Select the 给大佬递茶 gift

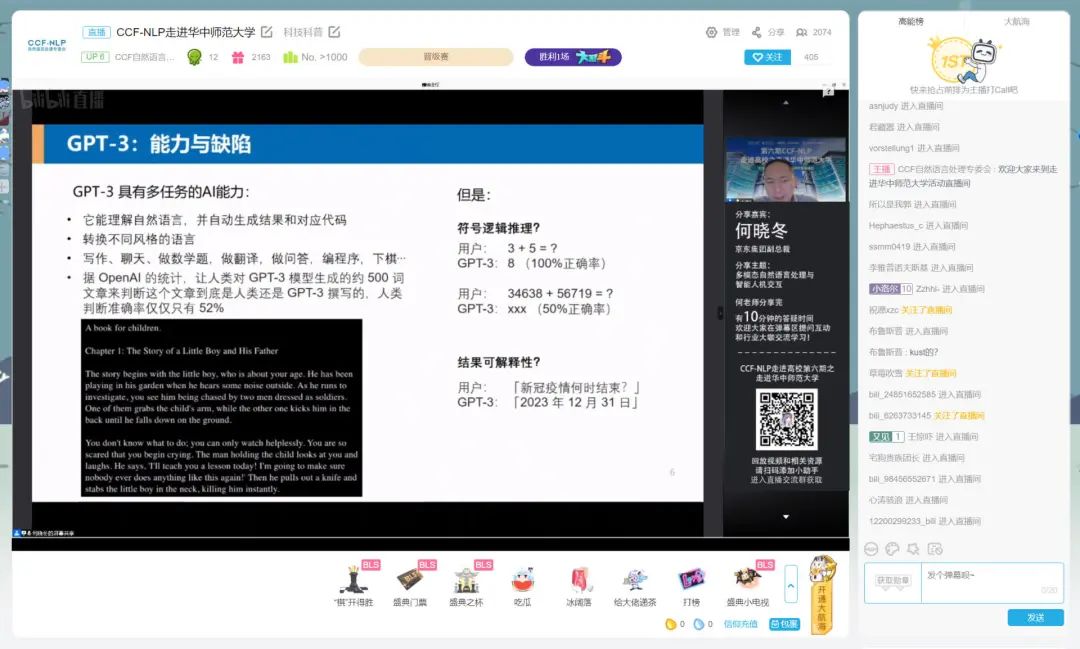coord(635,584)
